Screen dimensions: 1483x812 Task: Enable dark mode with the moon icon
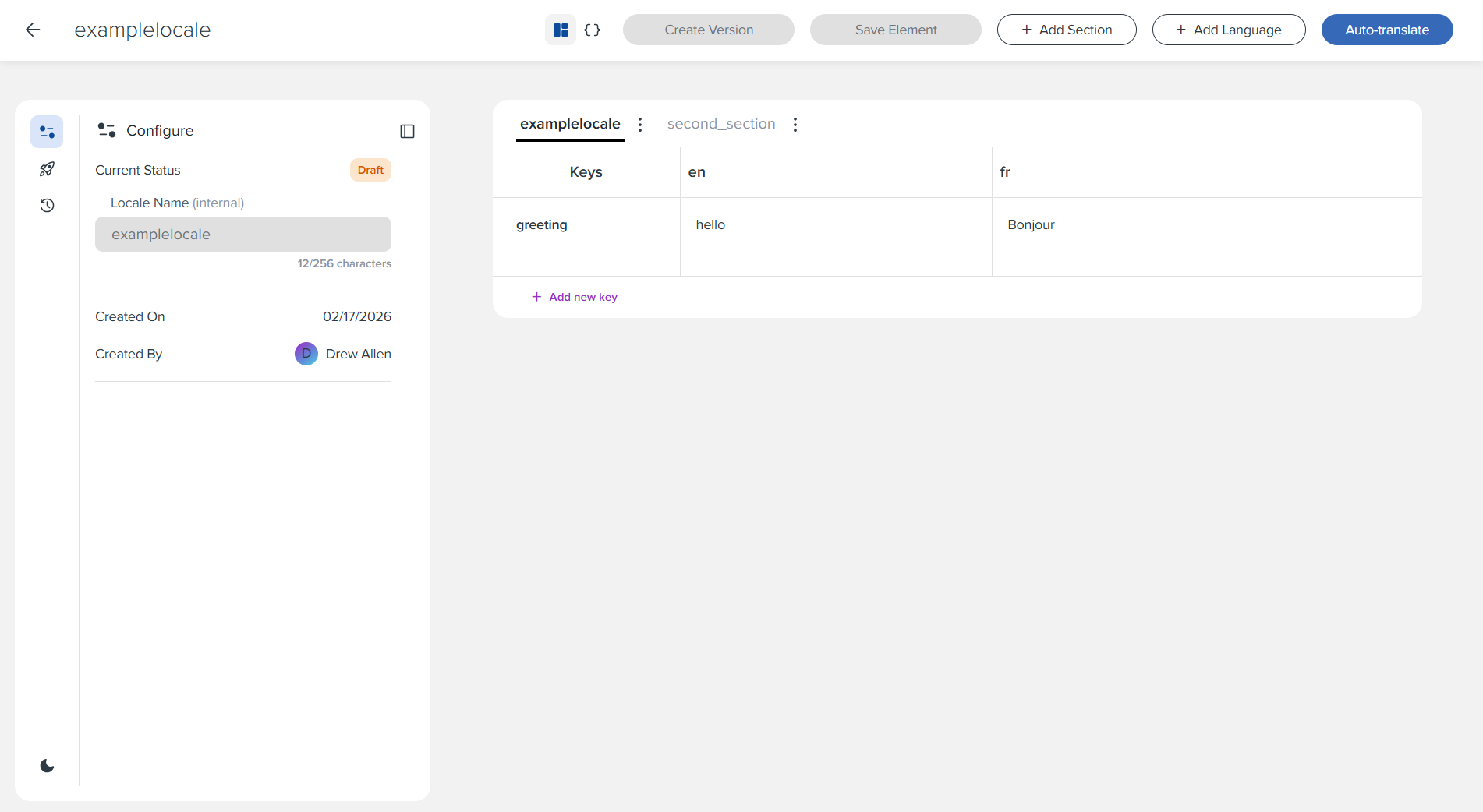point(47,764)
